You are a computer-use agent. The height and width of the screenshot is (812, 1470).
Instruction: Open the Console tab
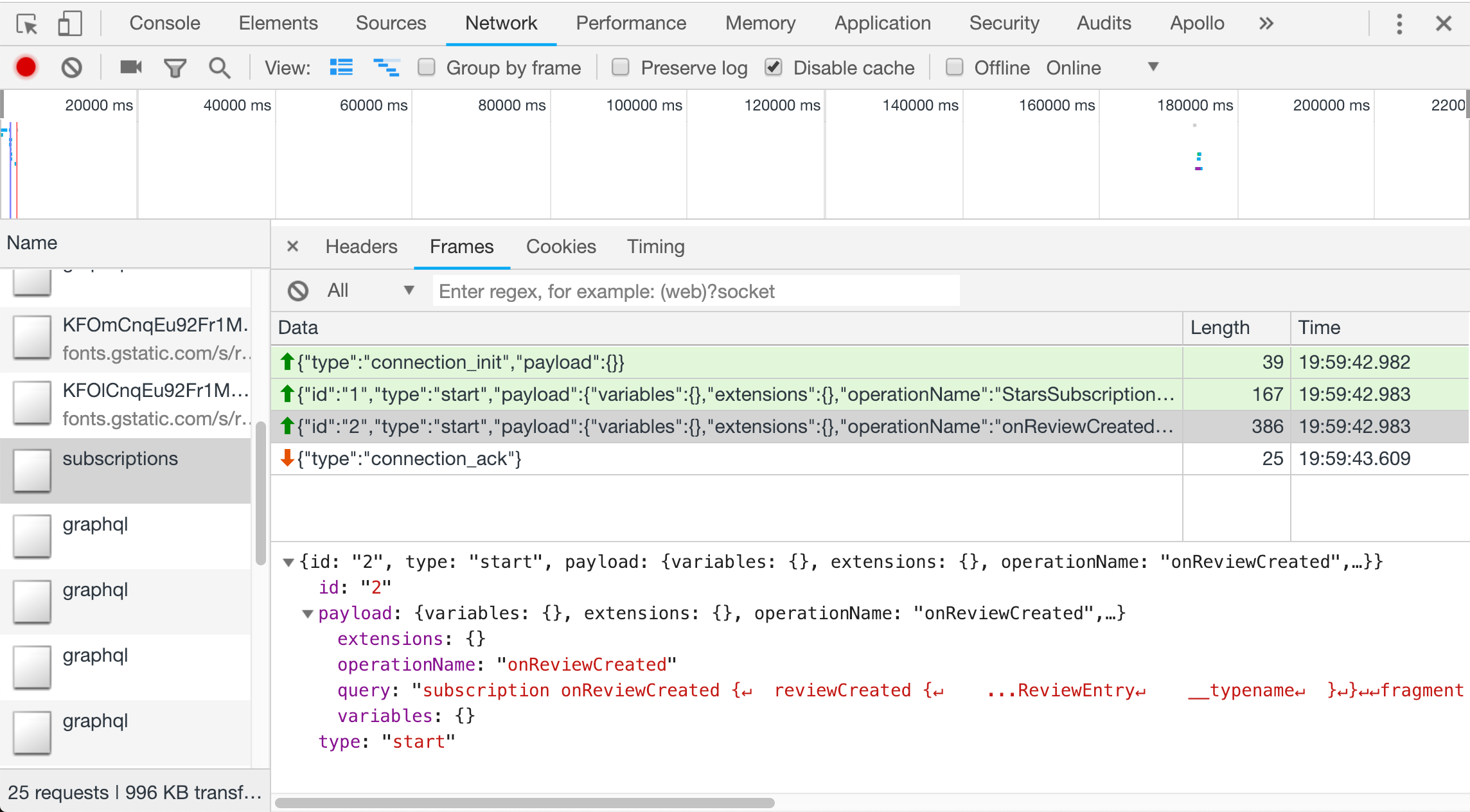click(x=165, y=23)
